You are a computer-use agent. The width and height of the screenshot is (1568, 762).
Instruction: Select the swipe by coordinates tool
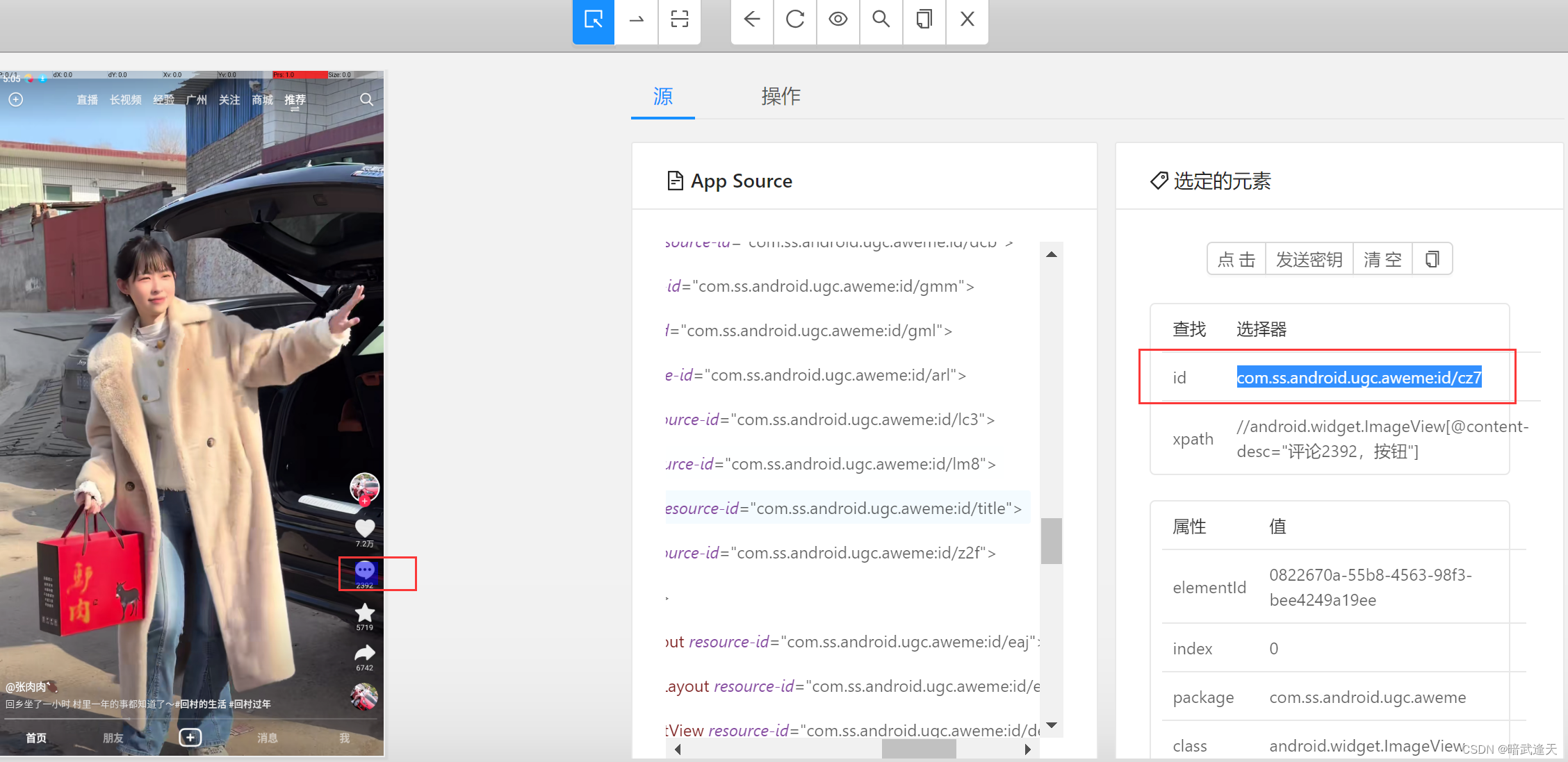point(636,20)
